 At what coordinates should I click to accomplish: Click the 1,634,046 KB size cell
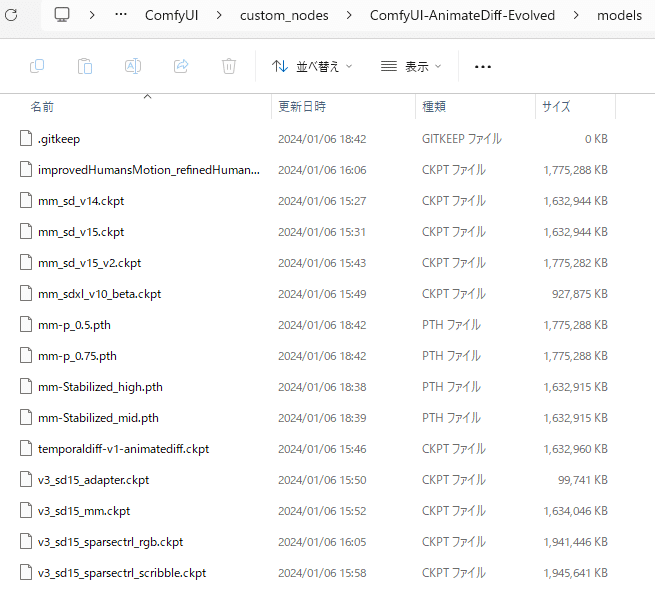576,511
